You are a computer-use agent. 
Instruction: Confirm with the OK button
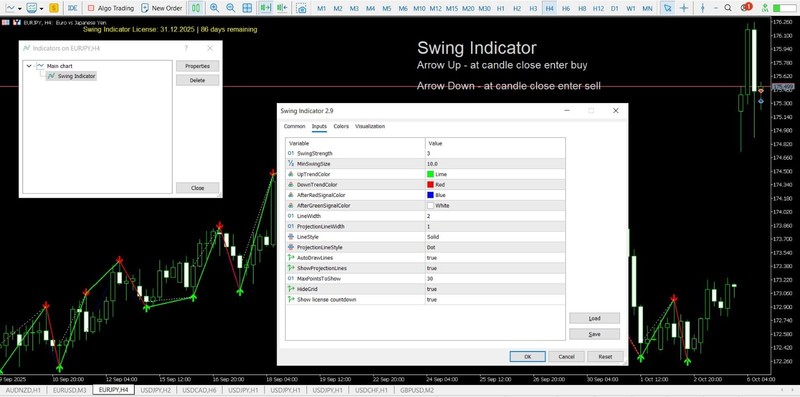click(x=528, y=357)
